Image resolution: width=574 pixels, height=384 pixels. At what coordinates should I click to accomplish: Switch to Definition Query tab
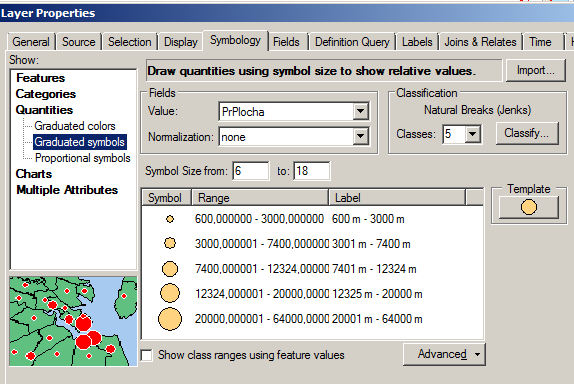tap(352, 42)
